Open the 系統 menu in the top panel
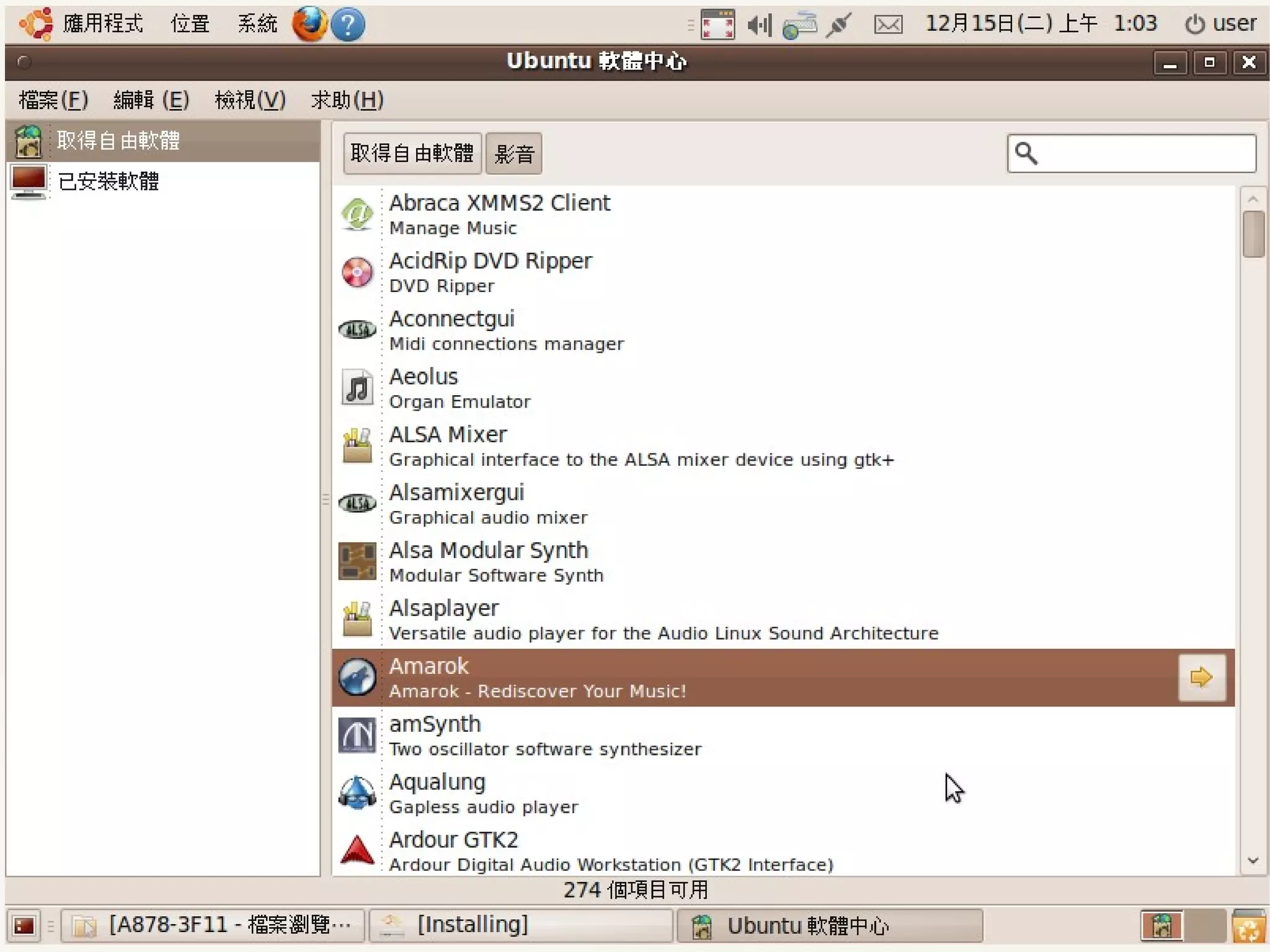This screenshot has height=952, width=1270. (x=257, y=24)
